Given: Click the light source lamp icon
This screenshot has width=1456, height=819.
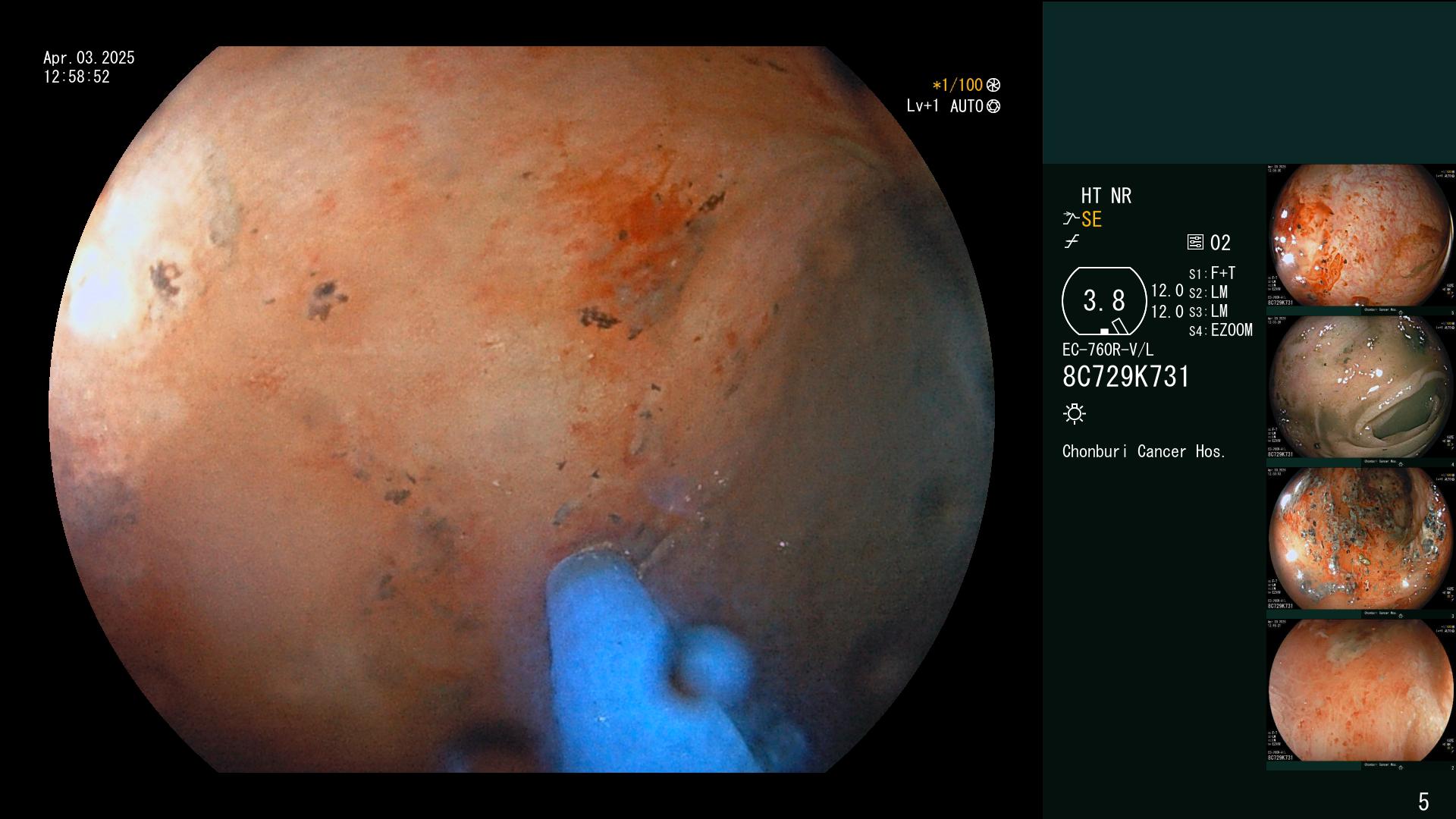Looking at the screenshot, I should [1075, 413].
